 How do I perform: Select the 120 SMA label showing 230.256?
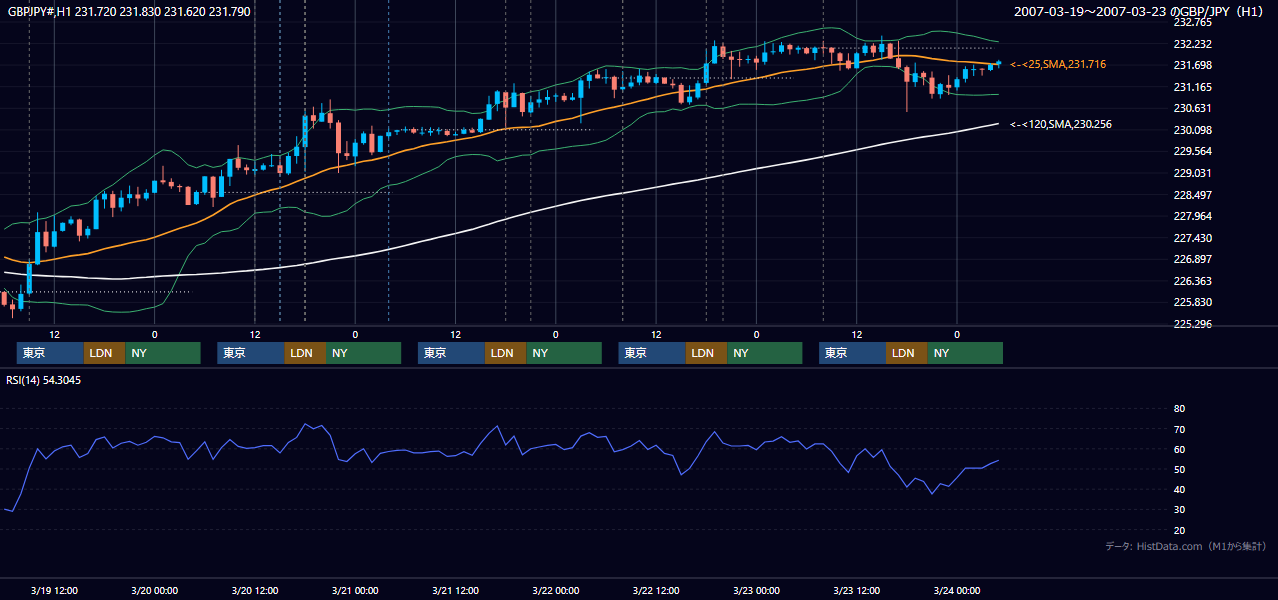click(1061, 124)
